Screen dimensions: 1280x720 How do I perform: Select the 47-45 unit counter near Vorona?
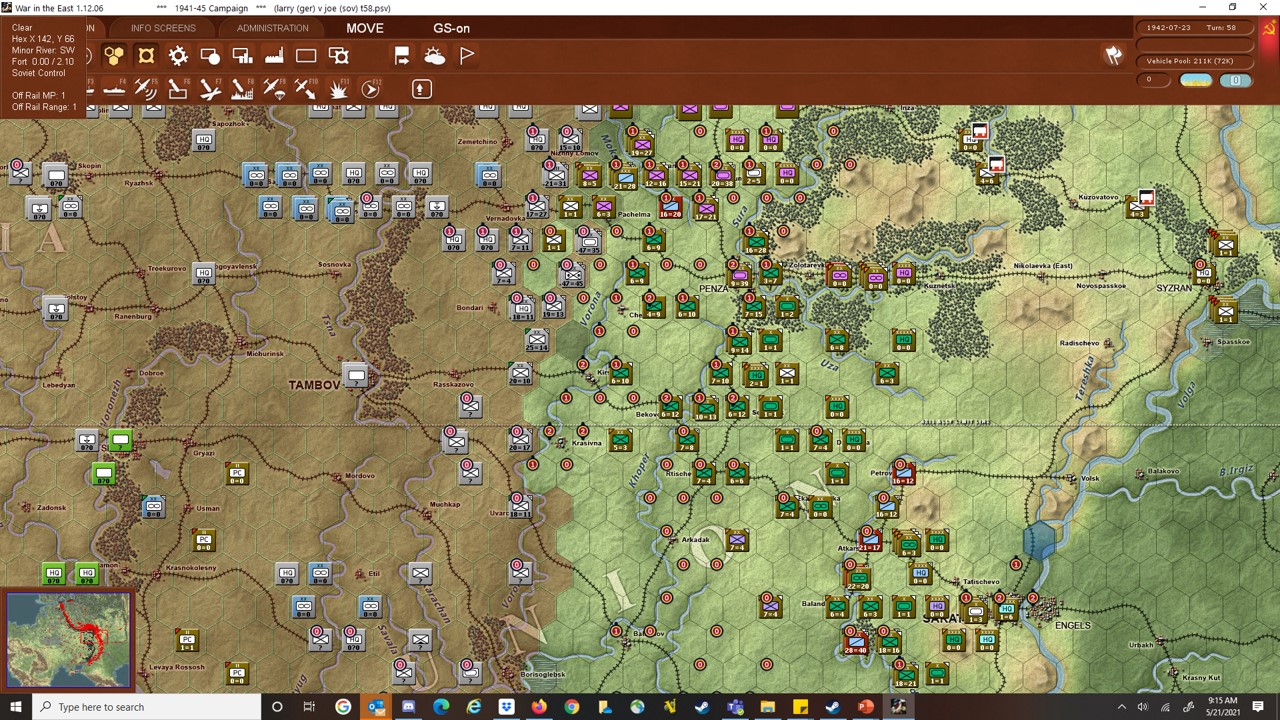tap(572, 276)
